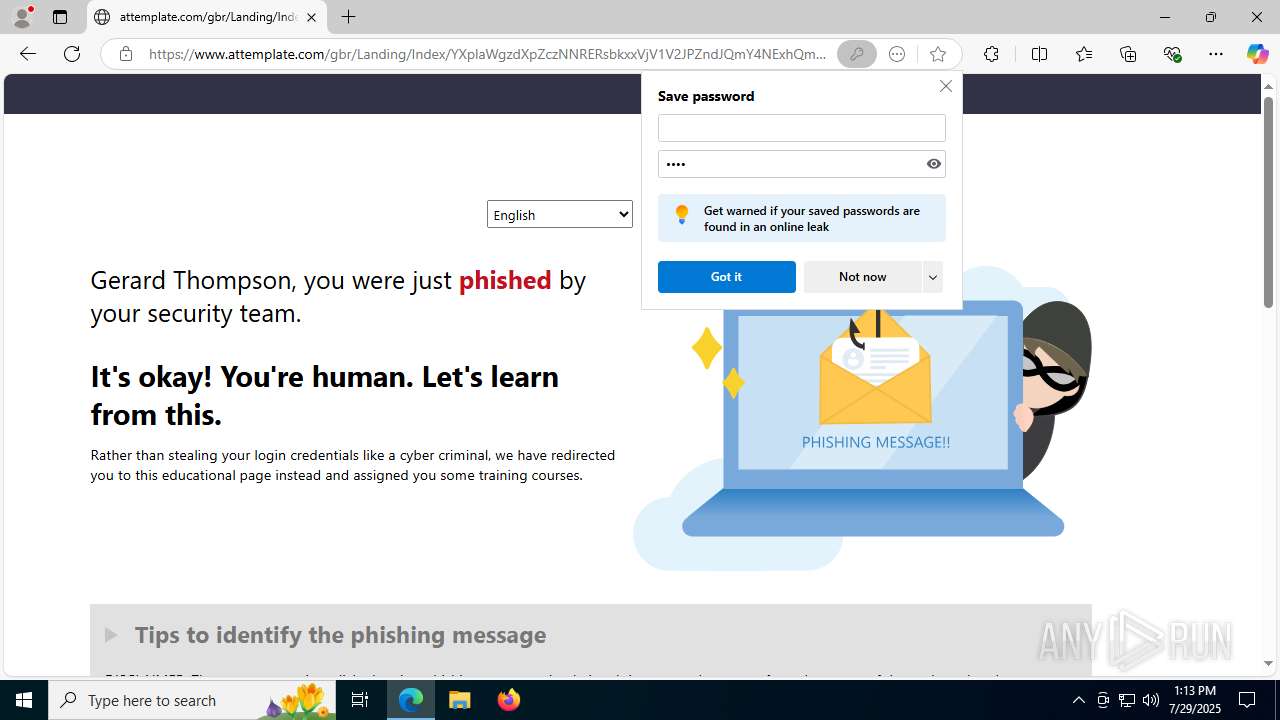Click the feedback smiley icon in address bar
The height and width of the screenshot is (720, 1280).
897,54
